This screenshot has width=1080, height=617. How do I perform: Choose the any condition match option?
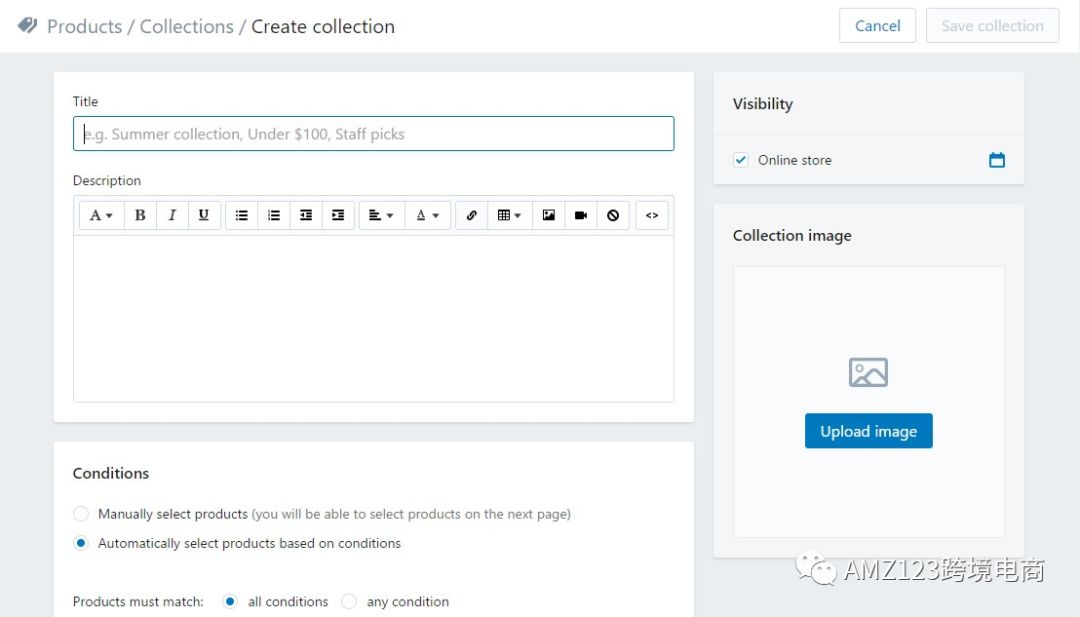pyautogui.click(x=349, y=601)
